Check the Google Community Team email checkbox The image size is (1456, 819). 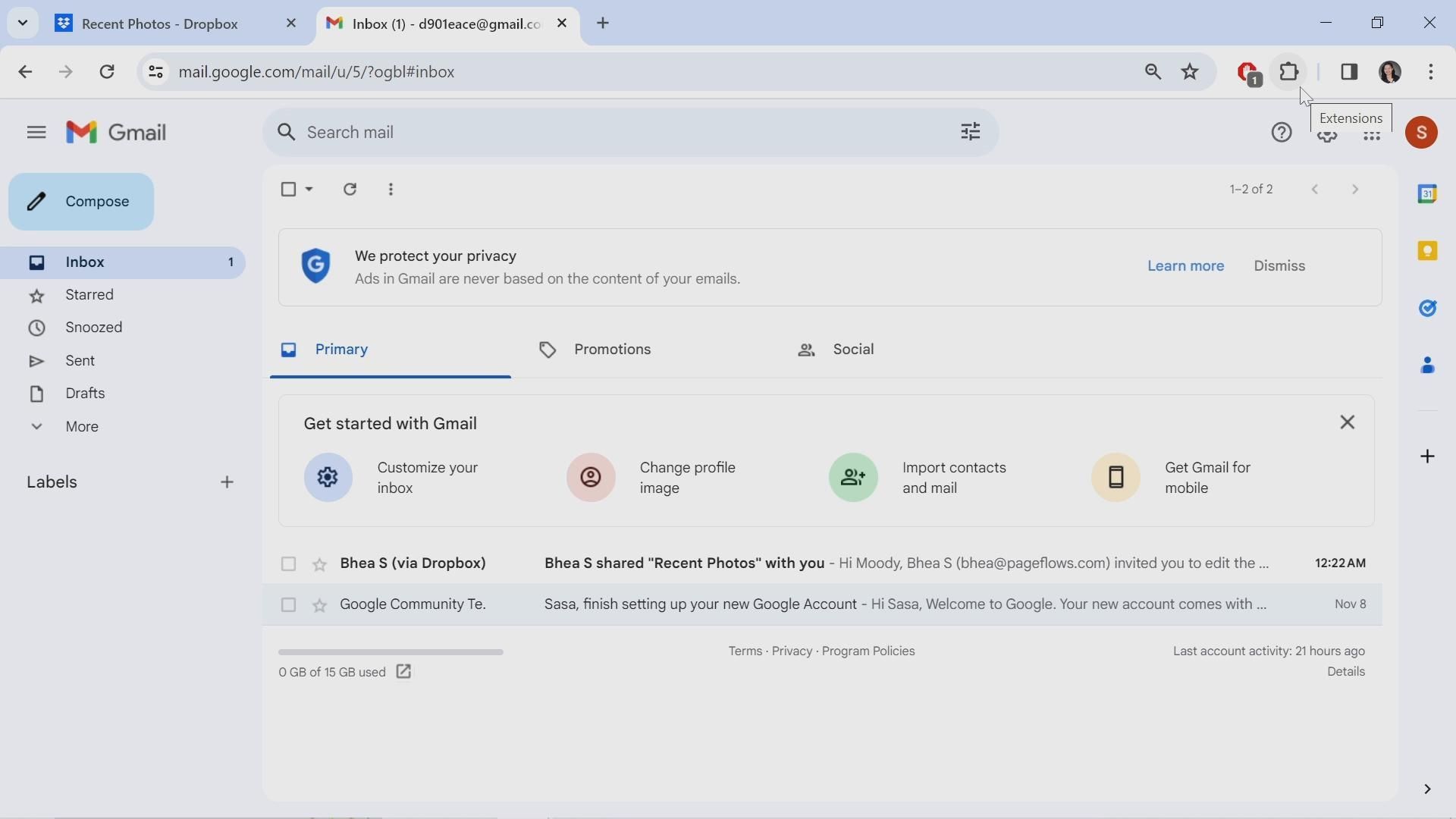pos(288,605)
